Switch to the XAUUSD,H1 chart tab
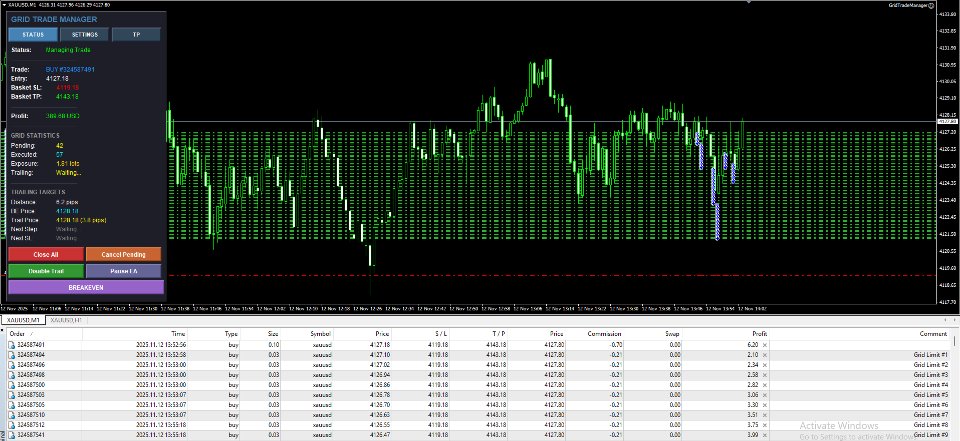 pyautogui.click(x=66, y=320)
